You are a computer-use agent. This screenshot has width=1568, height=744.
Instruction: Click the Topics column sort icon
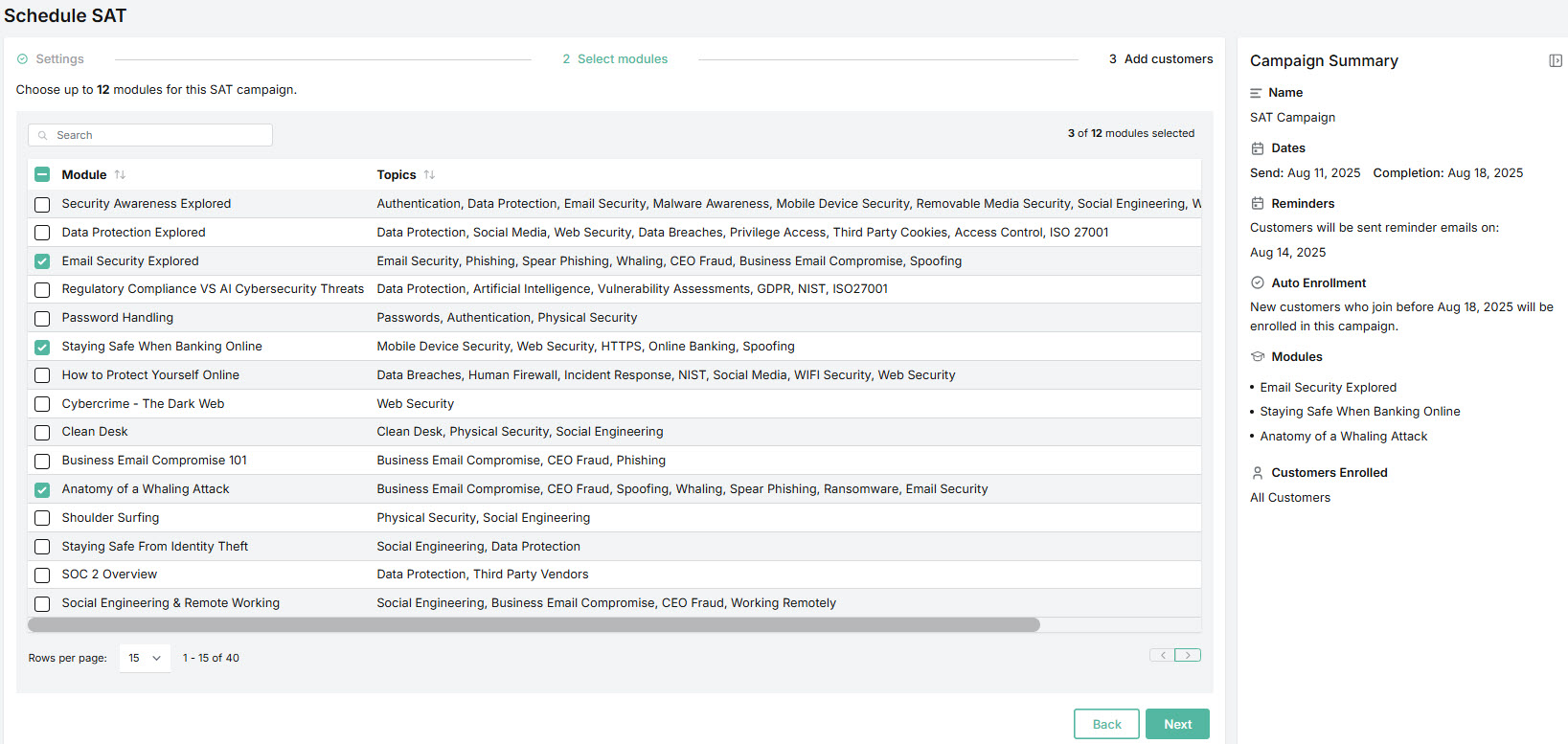pyautogui.click(x=429, y=174)
